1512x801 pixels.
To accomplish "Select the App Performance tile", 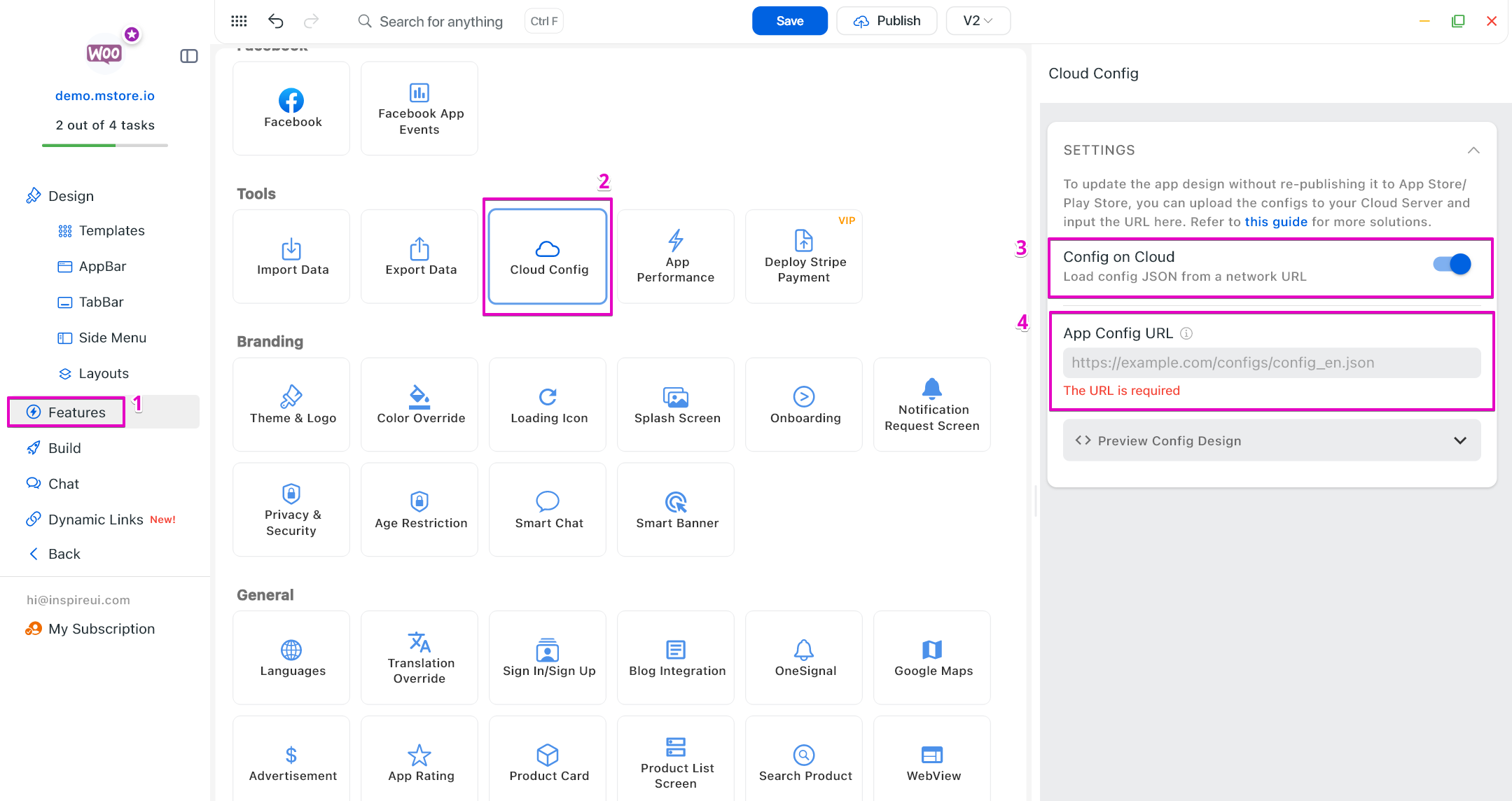I will 675,256.
